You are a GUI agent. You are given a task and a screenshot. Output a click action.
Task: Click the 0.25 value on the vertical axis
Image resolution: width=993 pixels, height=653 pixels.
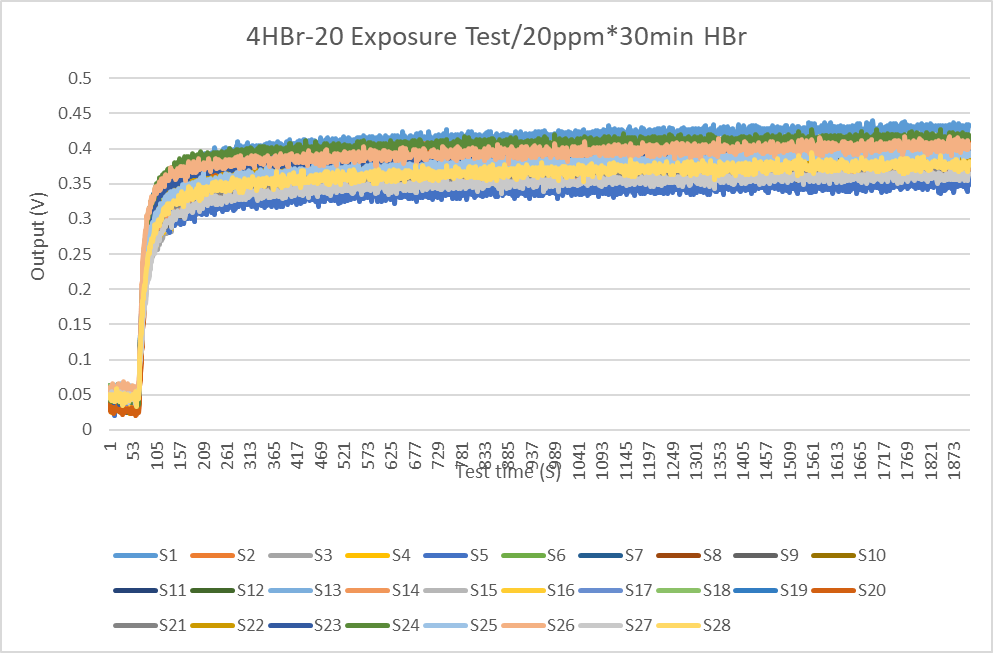(x=75, y=254)
